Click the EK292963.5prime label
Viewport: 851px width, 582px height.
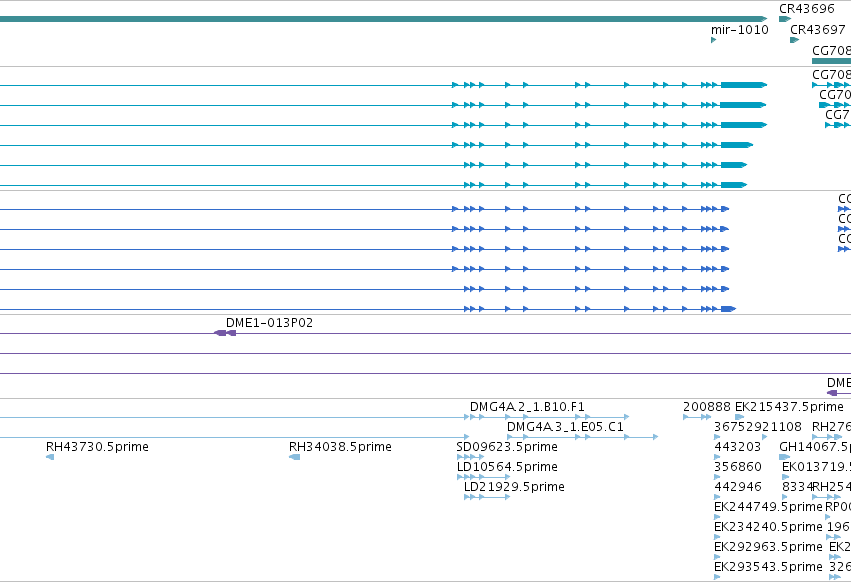point(768,547)
